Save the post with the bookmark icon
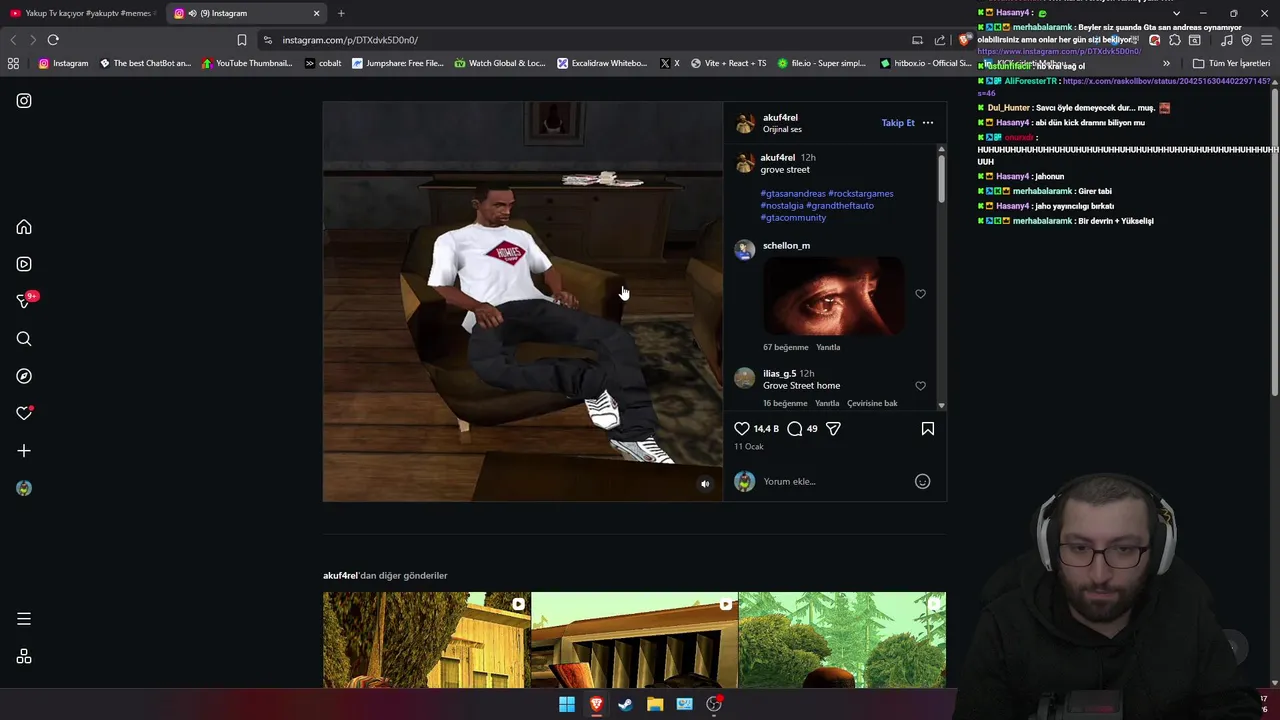The image size is (1280, 720). pos(928,429)
